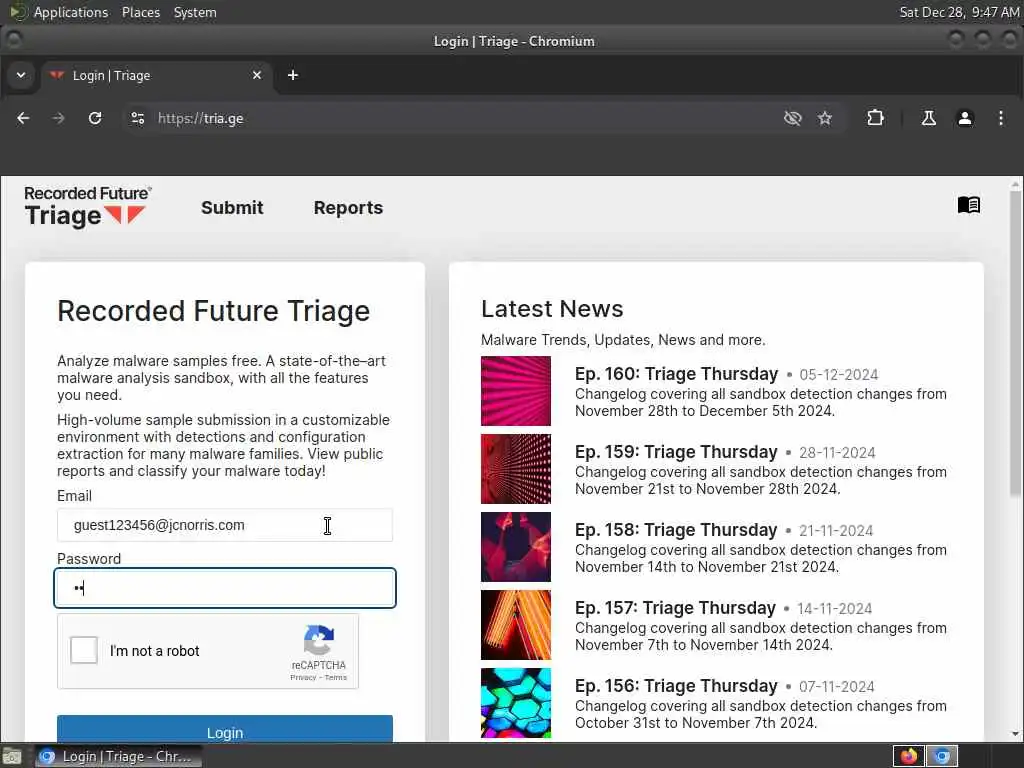
Task: Click the Ep. 157 orange neon thumbnail
Action: pos(516,625)
